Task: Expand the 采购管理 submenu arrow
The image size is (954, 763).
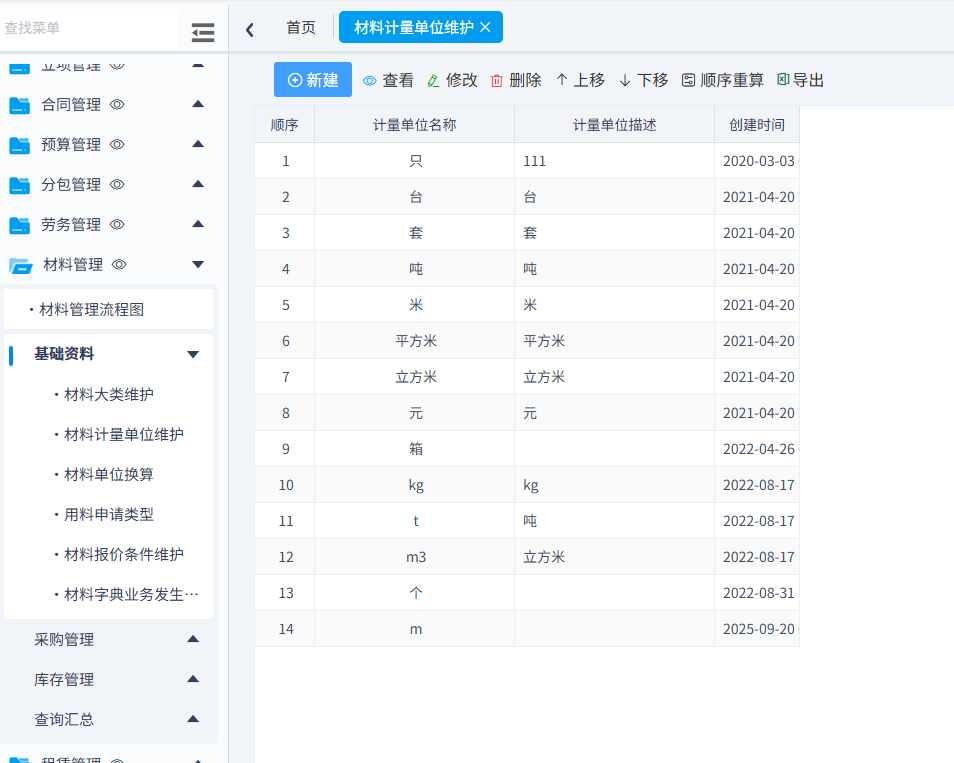Action: click(193, 639)
